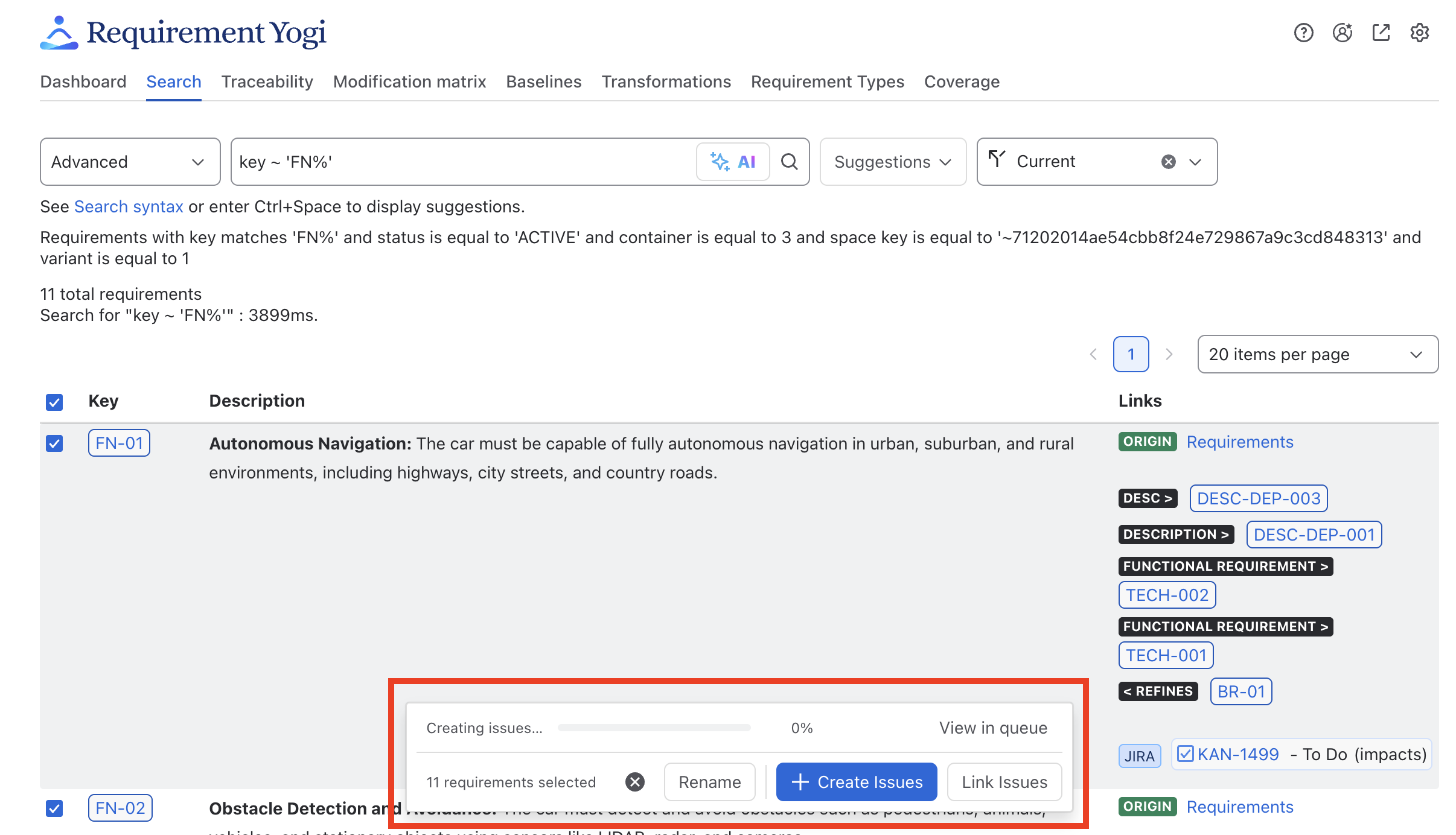
Task: Open the Search syntax link
Action: point(129,206)
